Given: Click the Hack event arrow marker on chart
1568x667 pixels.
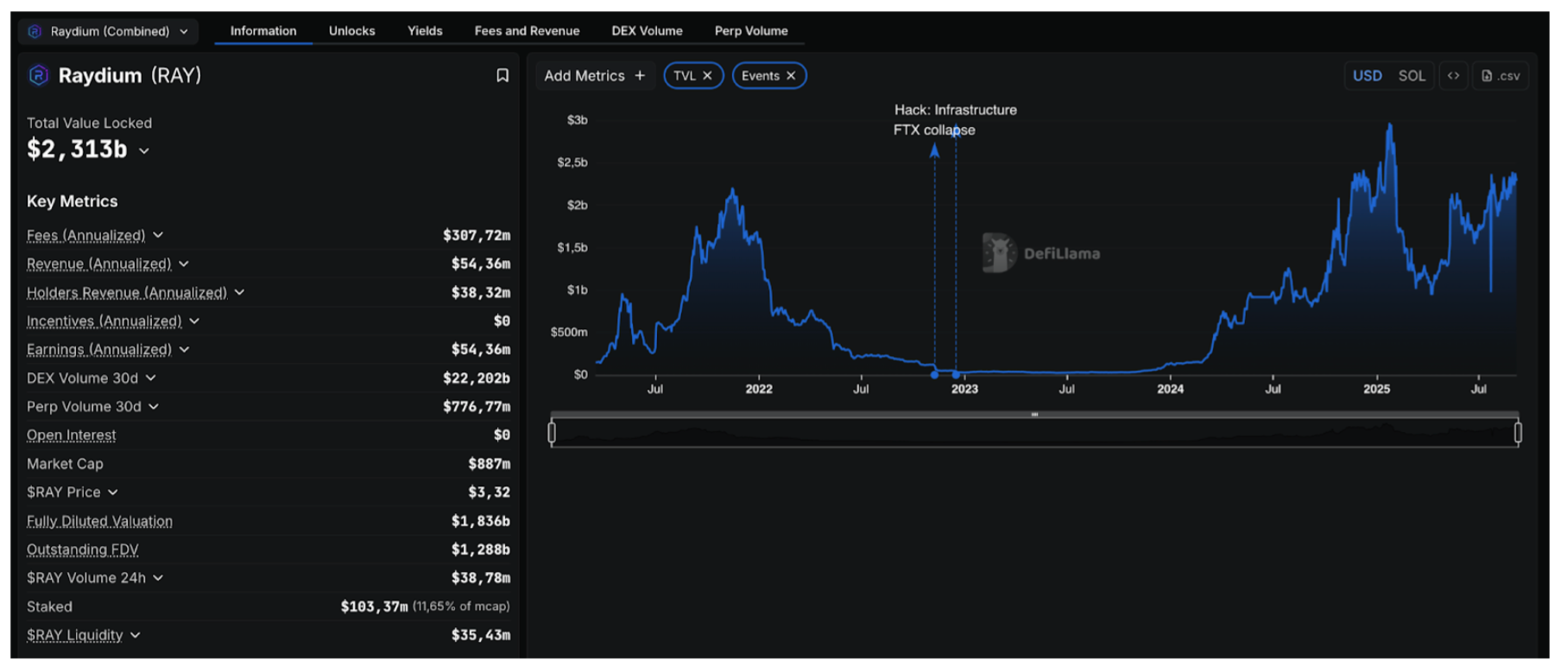Looking at the screenshot, I should (x=934, y=151).
